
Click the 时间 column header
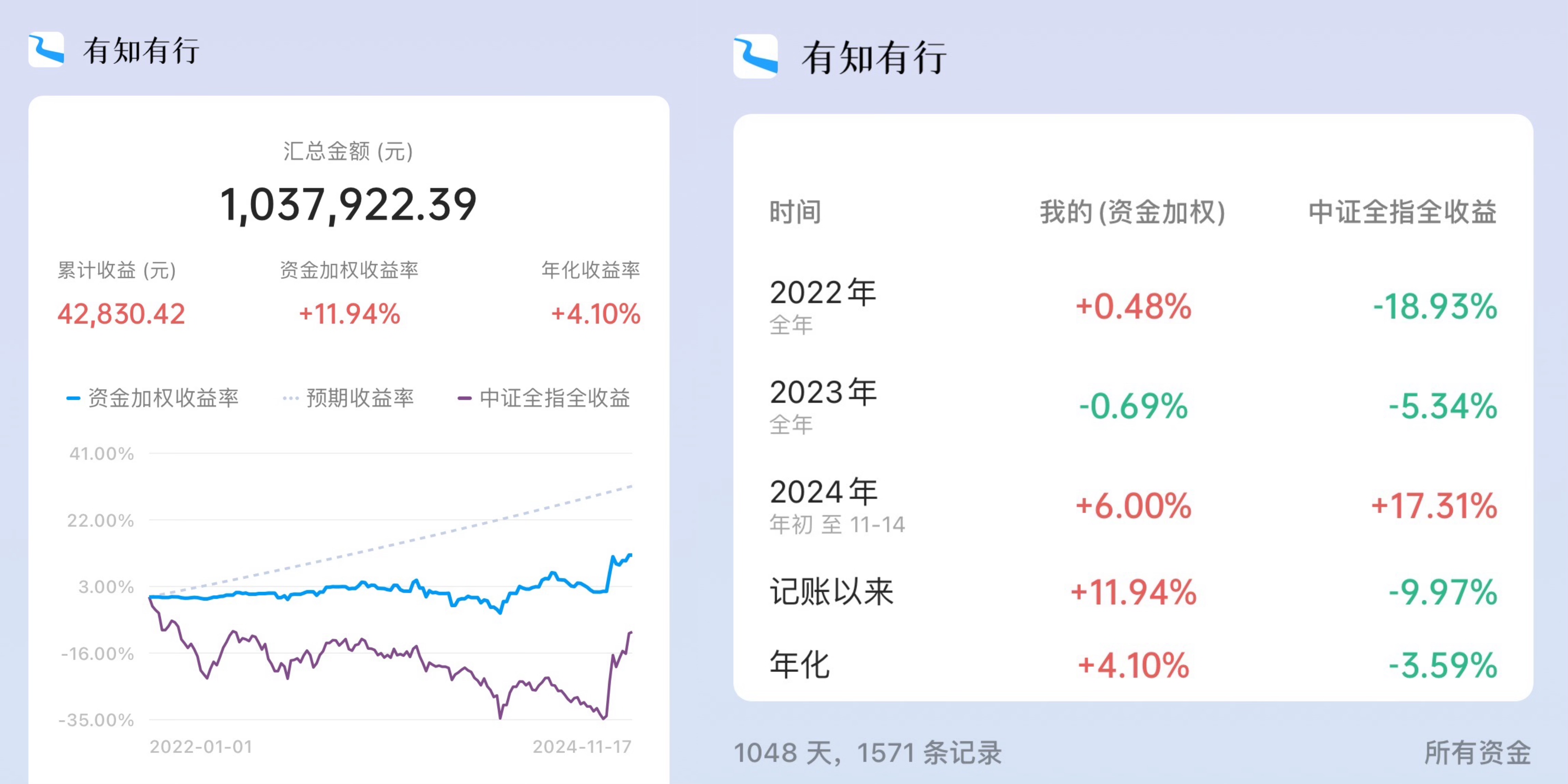click(x=796, y=212)
